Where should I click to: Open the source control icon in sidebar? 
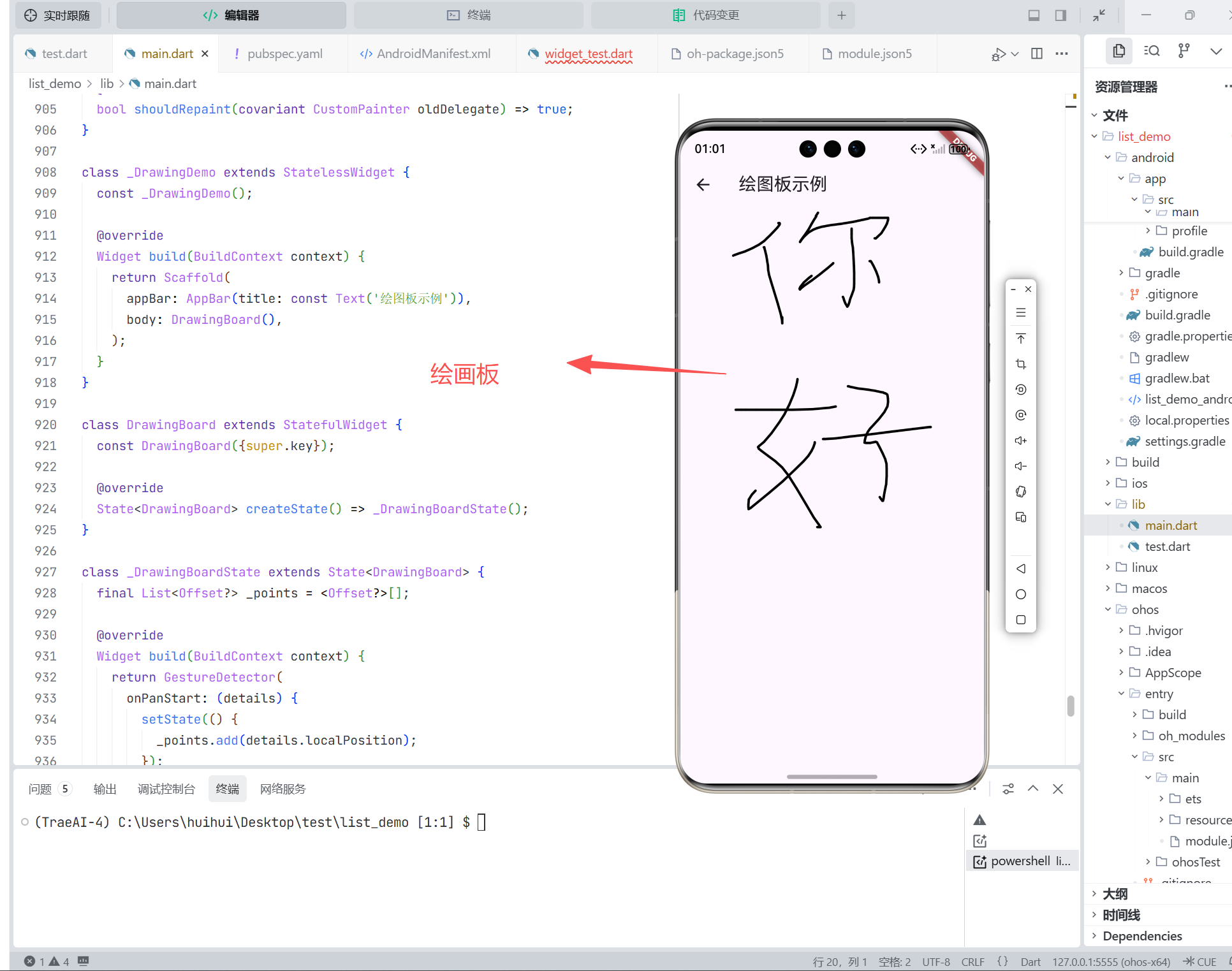pos(1184,51)
